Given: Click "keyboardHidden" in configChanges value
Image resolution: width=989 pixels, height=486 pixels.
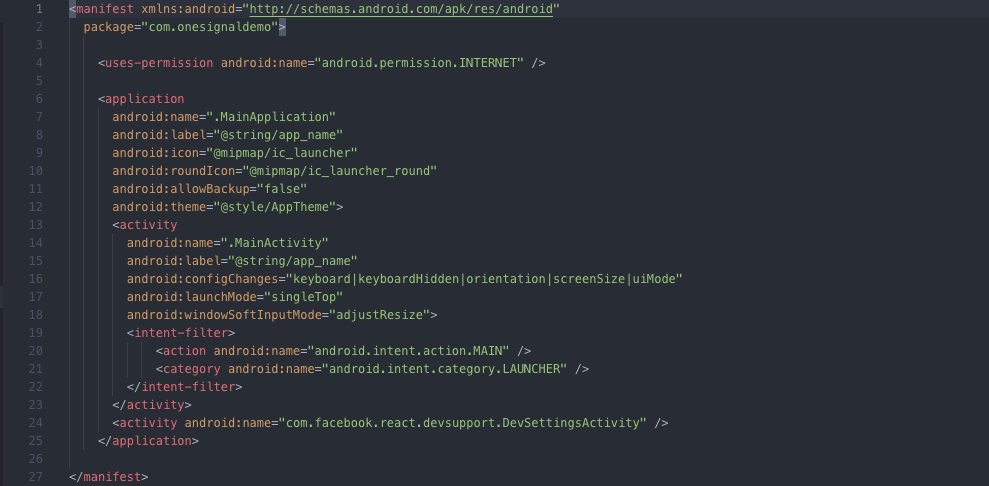Looking at the screenshot, I should tap(408, 279).
